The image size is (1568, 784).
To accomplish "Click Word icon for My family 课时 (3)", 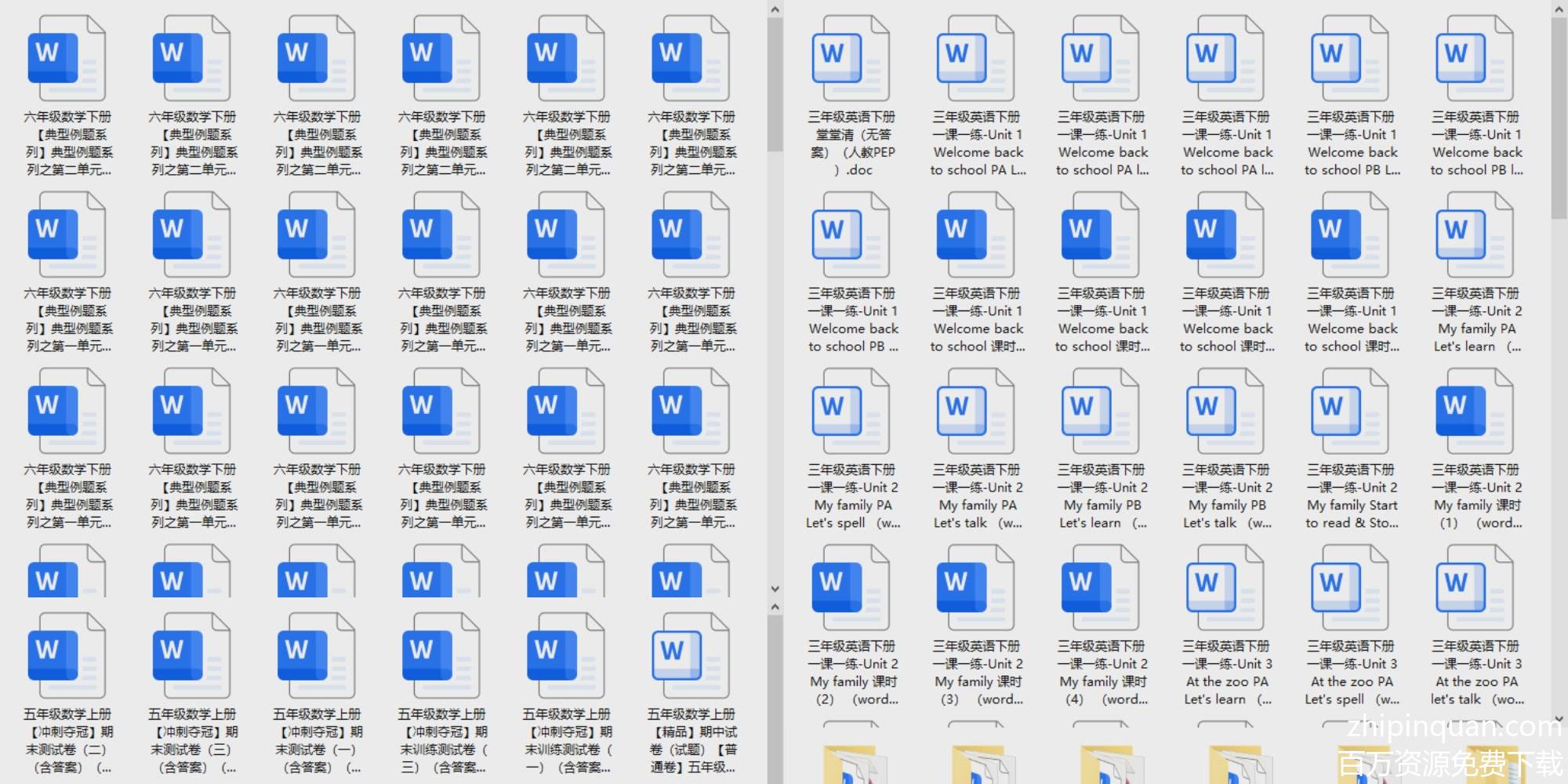I will pos(975,587).
